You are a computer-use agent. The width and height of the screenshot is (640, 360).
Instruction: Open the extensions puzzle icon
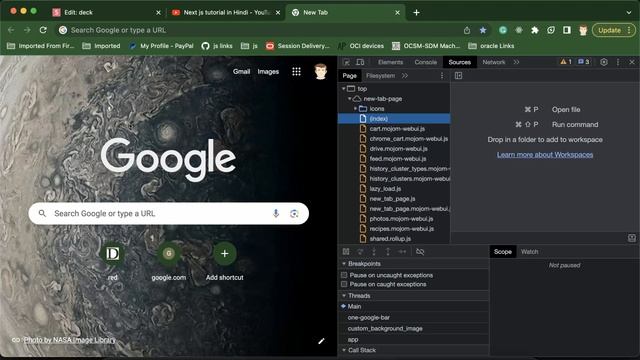[535, 30]
